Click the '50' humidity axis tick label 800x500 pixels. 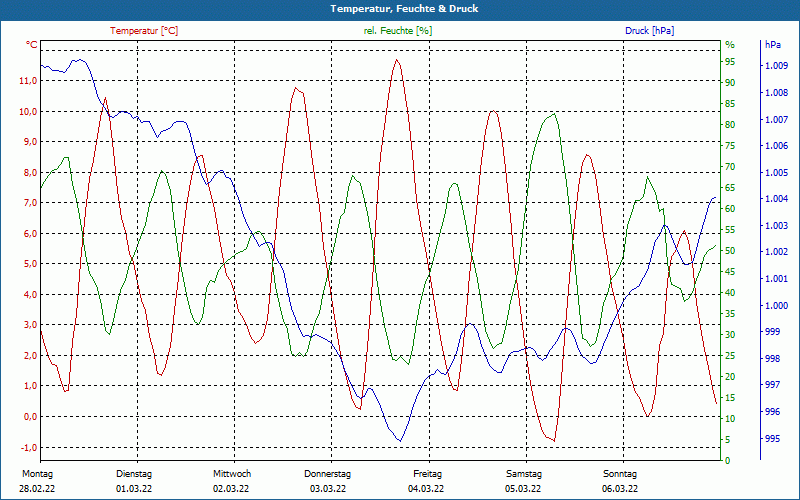coord(730,251)
